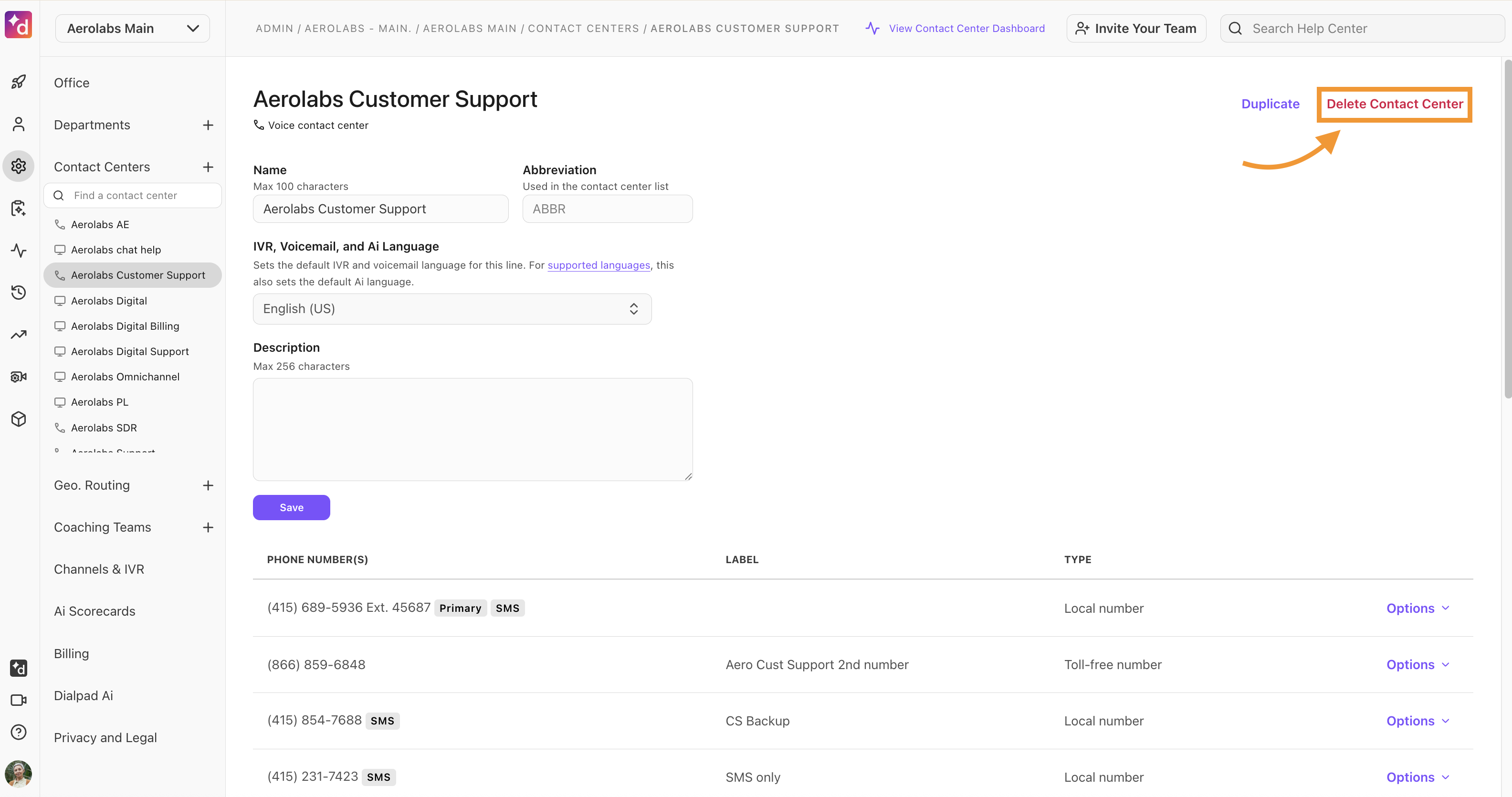Click the Search Help Center field

pos(1362,28)
